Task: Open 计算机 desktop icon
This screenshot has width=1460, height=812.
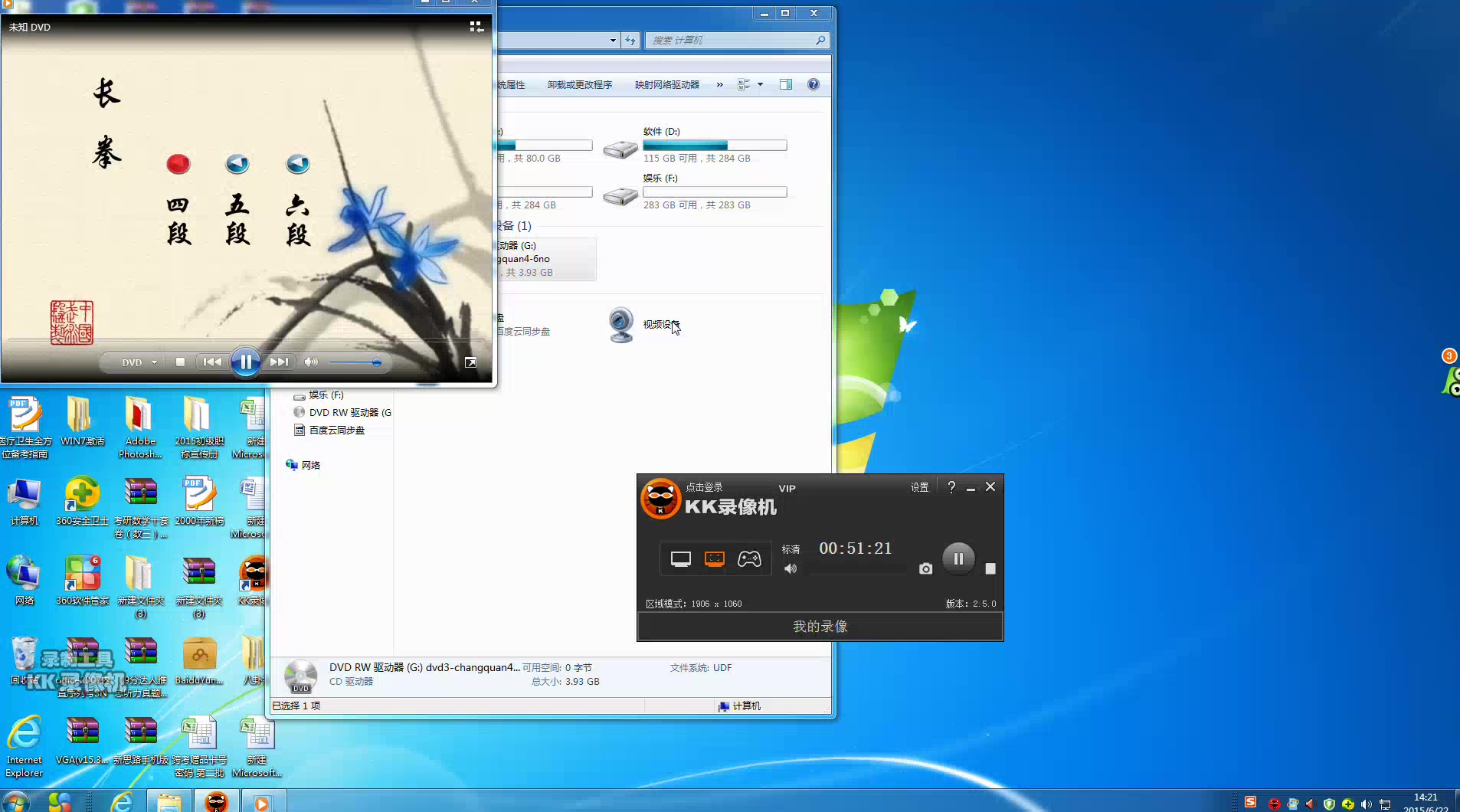Action: tap(25, 500)
